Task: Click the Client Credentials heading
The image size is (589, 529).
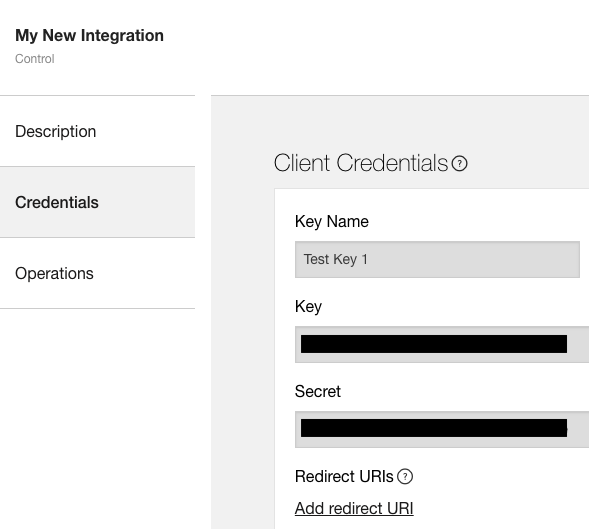Action: point(361,163)
